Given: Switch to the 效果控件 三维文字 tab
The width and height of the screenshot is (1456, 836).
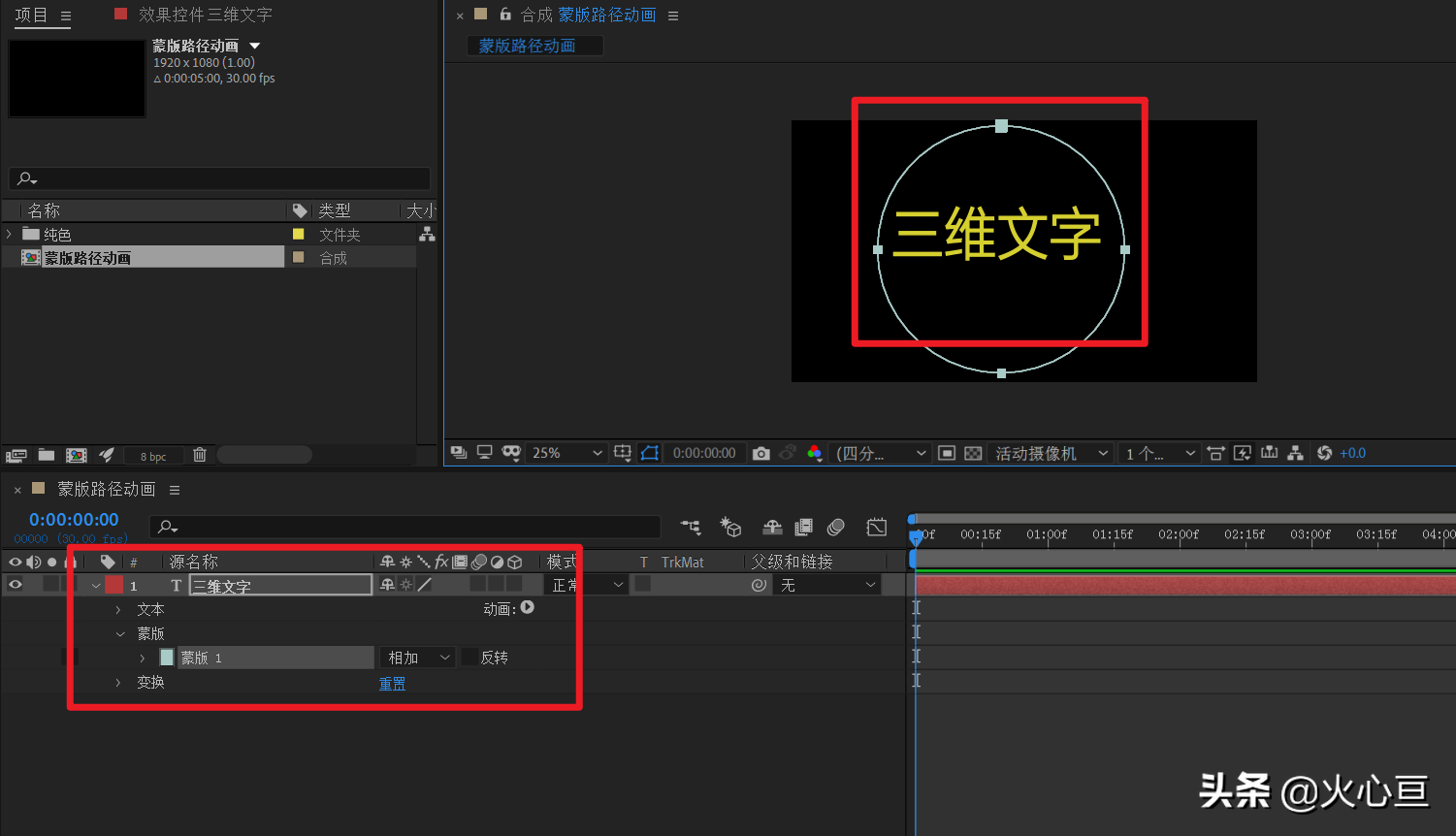Looking at the screenshot, I should [205, 15].
